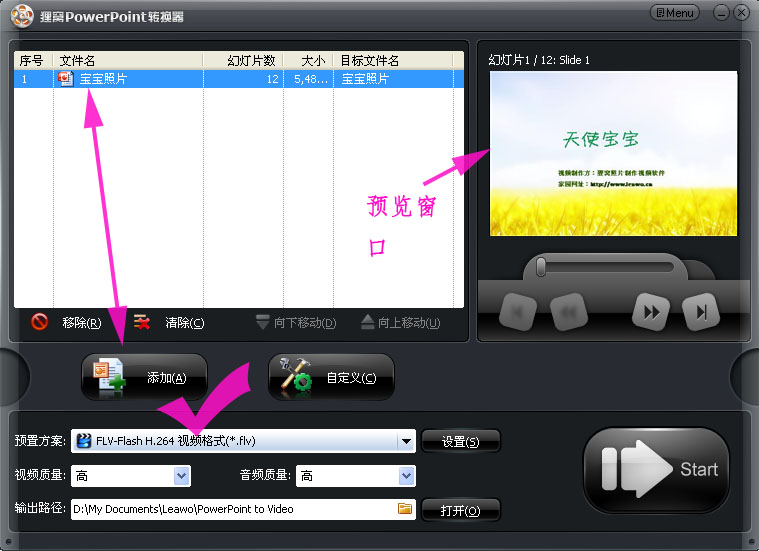This screenshot has height=551, width=759.
Task: Click the red clear icon next to 清除(C)
Action: [x=141, y=321]
